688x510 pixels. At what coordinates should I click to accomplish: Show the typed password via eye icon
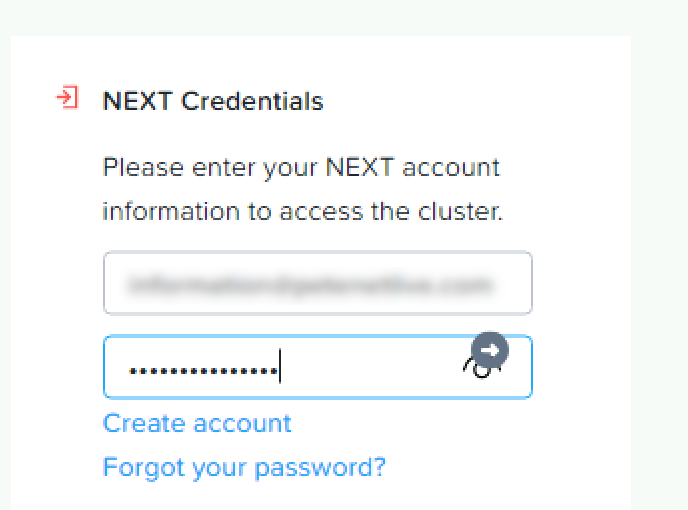pyautogui.click(x=478, y=370)
